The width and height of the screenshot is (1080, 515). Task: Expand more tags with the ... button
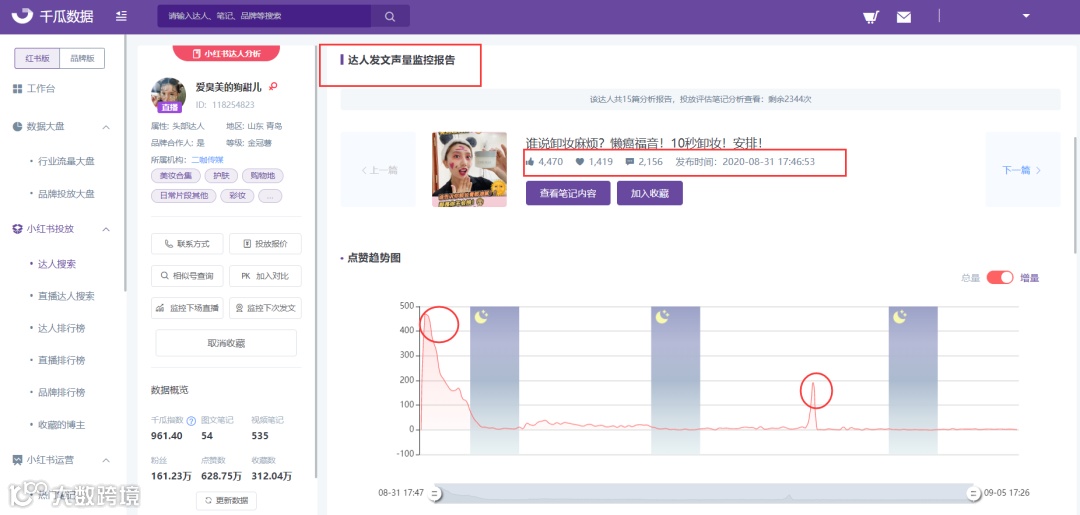click(x=270, y=196)
